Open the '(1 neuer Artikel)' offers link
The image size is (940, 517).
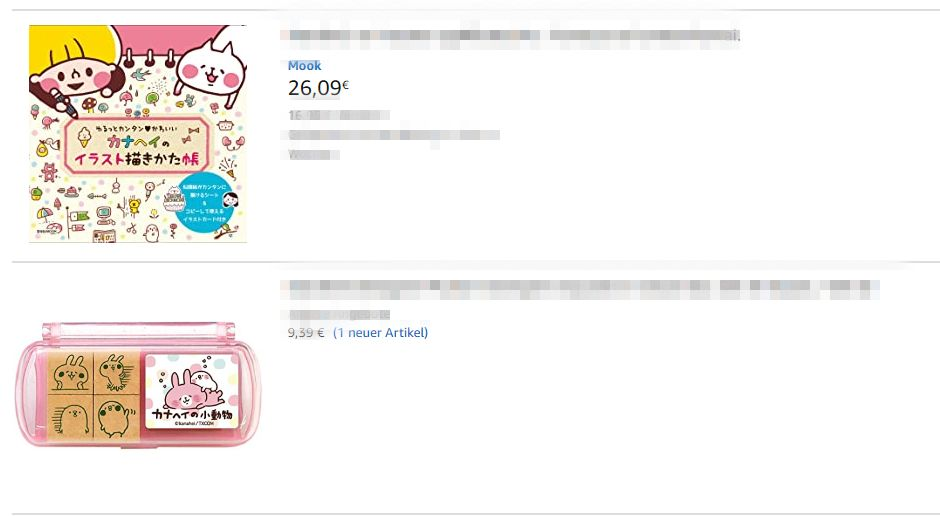click(381, 332)
